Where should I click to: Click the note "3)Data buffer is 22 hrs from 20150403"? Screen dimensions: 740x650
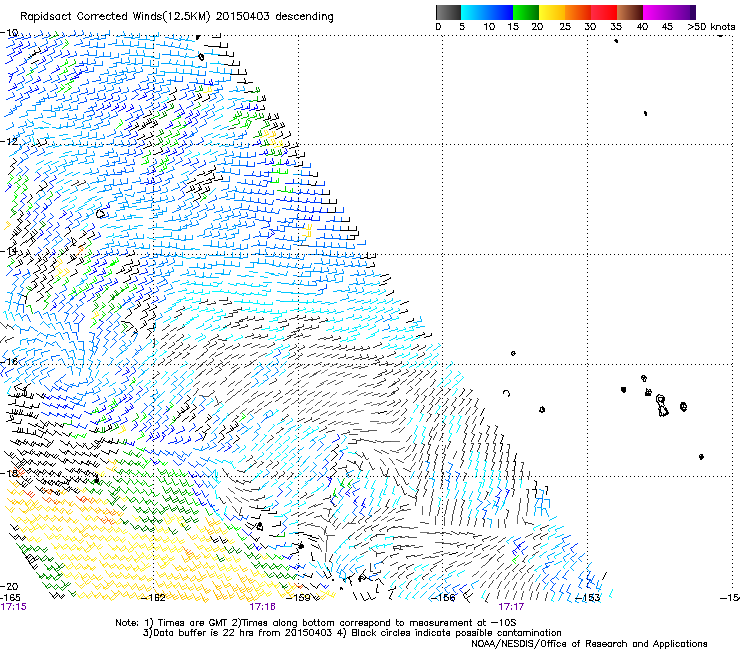[237, 633]
